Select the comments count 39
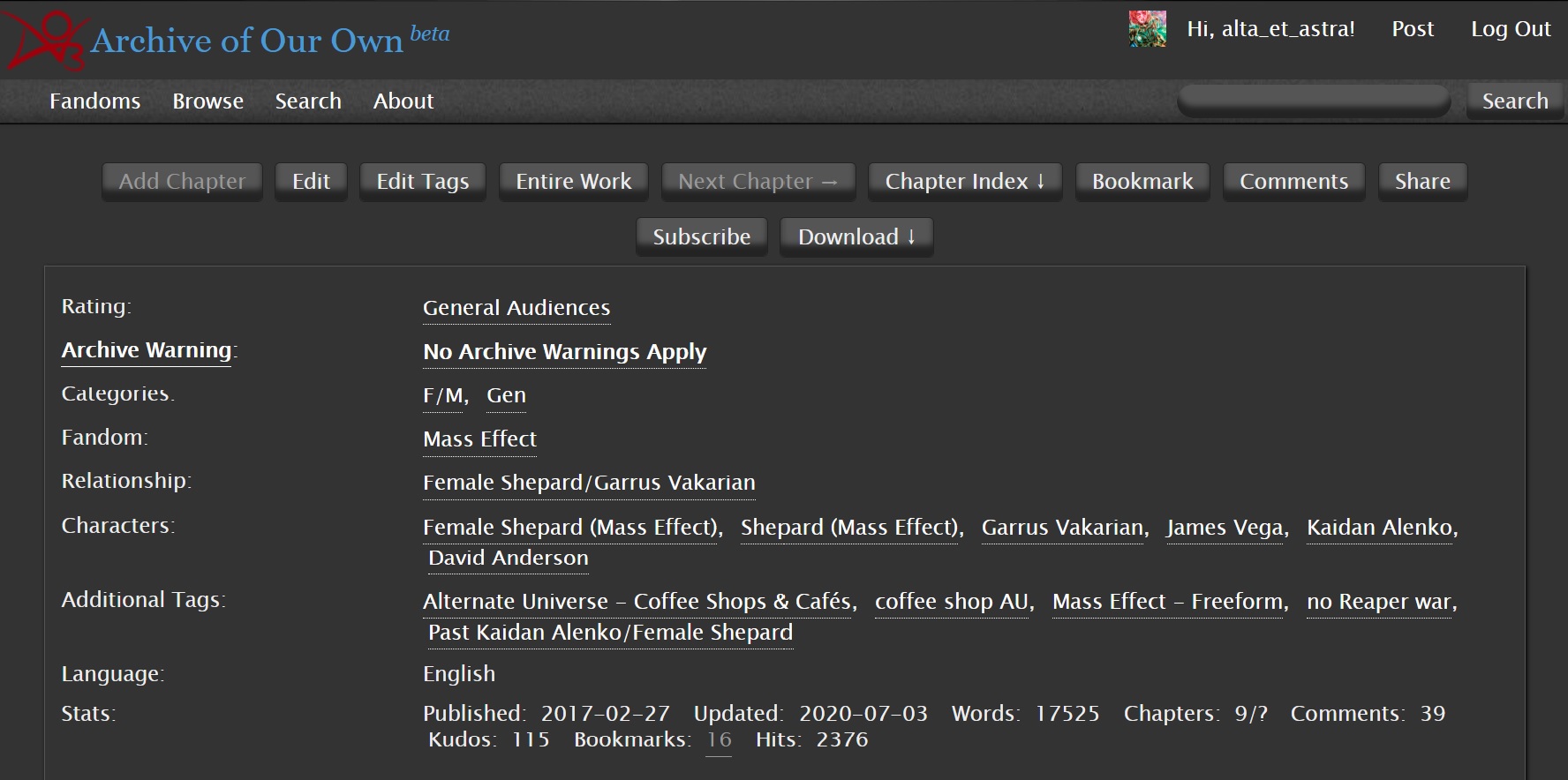1568x780 pixels. (x=1433, y=714)
